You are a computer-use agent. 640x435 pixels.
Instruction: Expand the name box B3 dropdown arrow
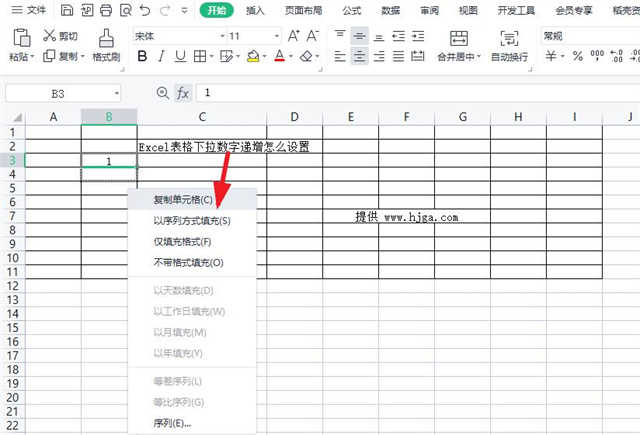coord(117,94)
